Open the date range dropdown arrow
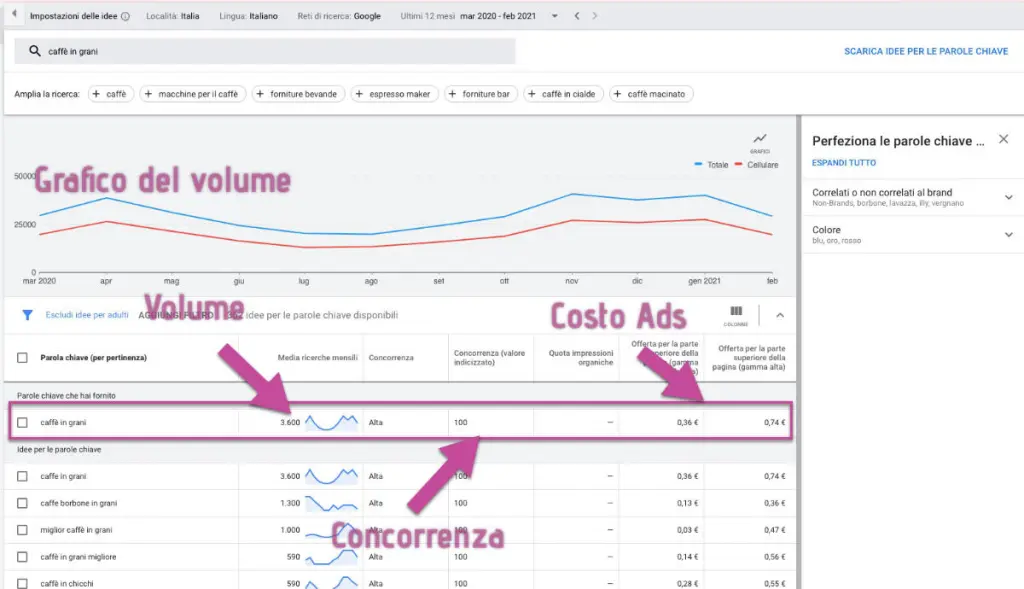 click(x=554, y=16)
